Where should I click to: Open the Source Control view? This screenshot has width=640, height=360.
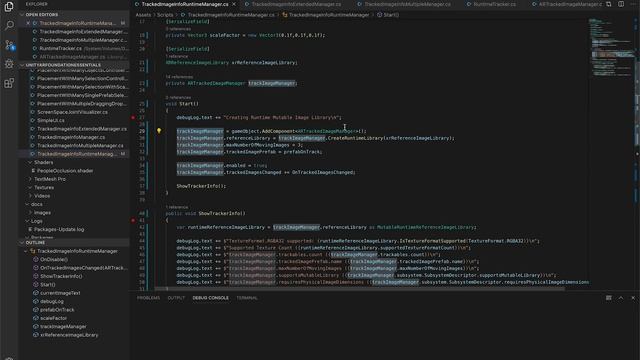(9, 45)
